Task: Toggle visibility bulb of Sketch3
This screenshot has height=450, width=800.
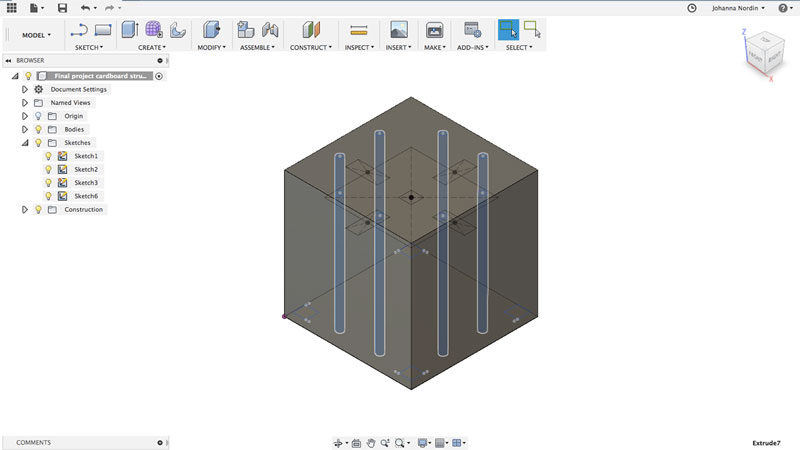Action: tap(48, 183)
